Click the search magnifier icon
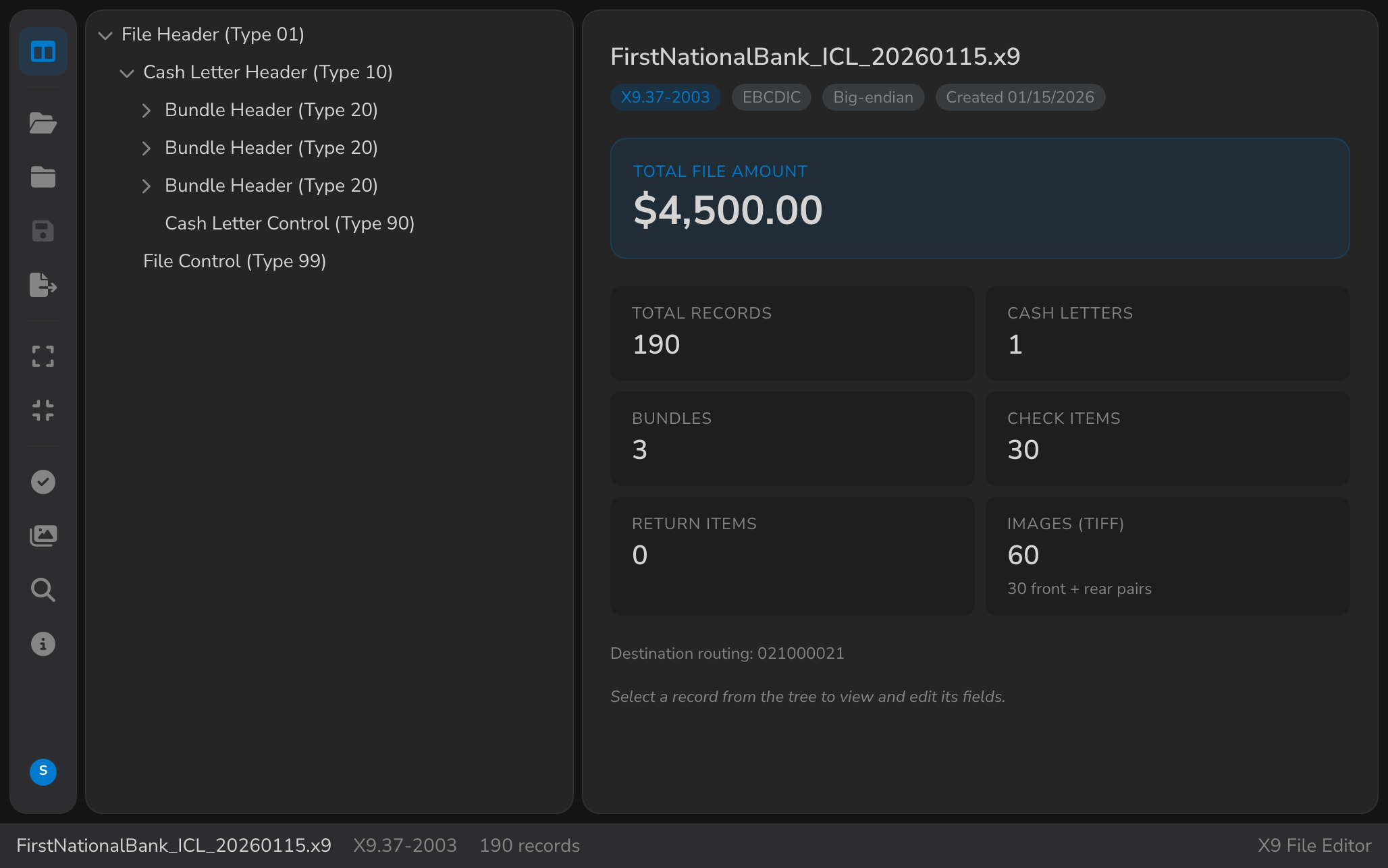 click(x=43, y=590)
